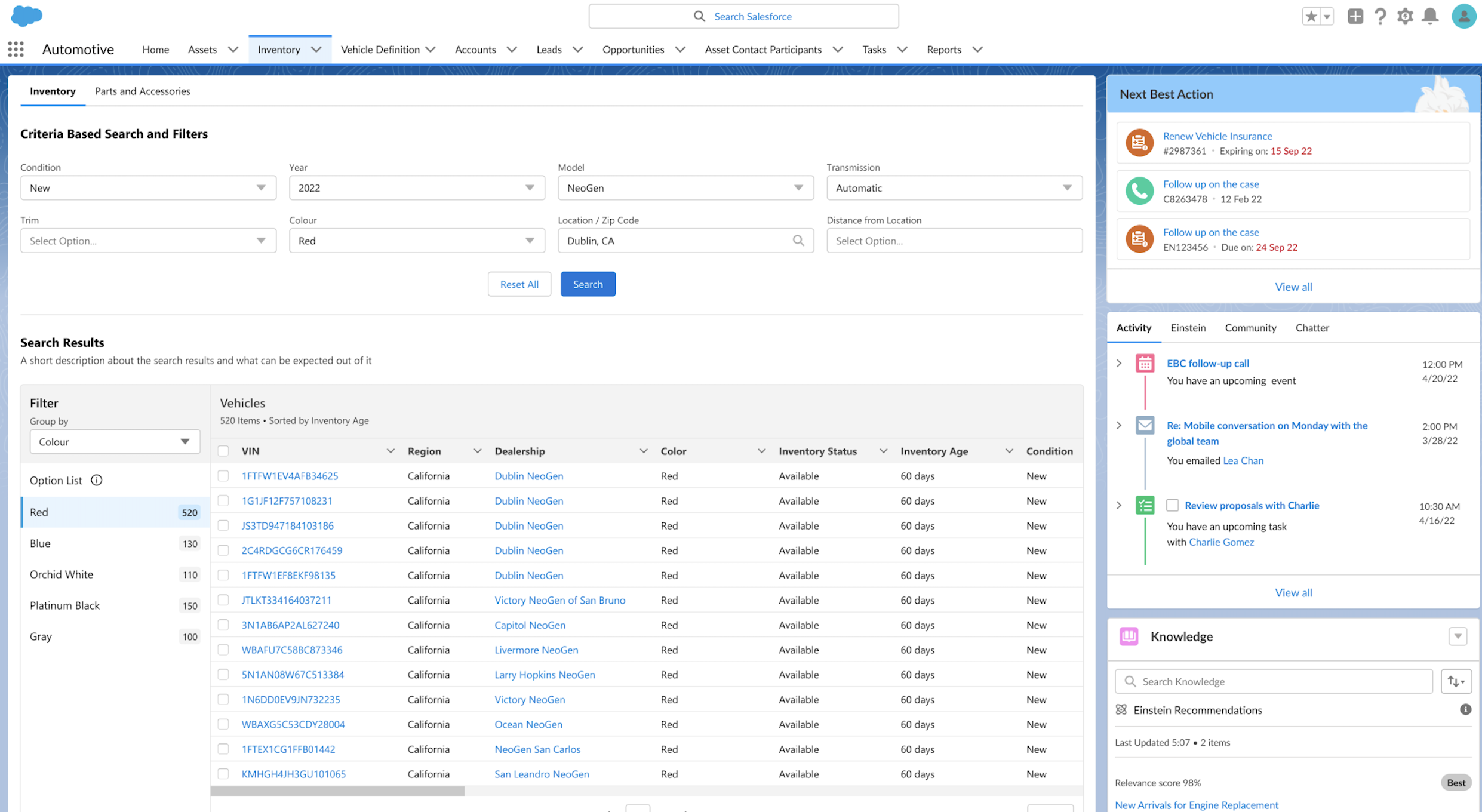This screenshot has height=812, width=1482.
Task: Click View all under Next Best Action
Action: click(x=1293, y=287)
